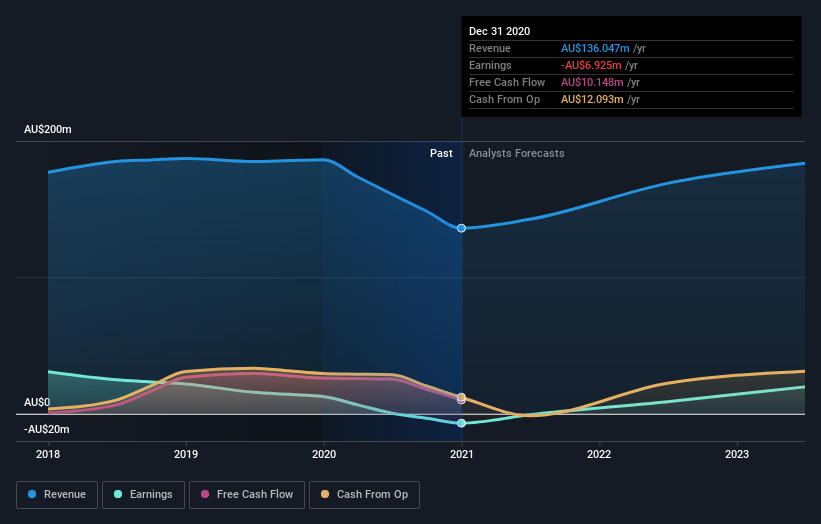Image resolution: width=821 pixels, height=524 pixels.
Task: Click the AU$200m y-axis label
Action: coord(48,129)
